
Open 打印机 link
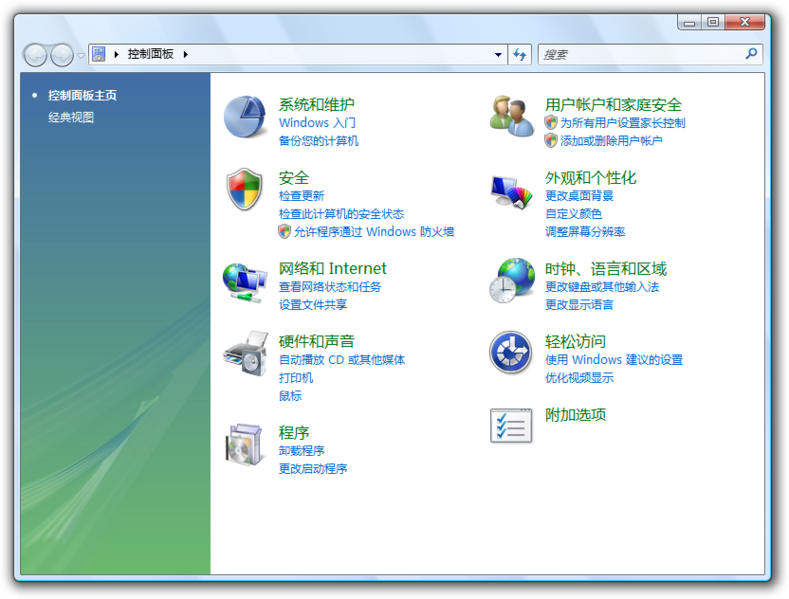pos(296,378)
